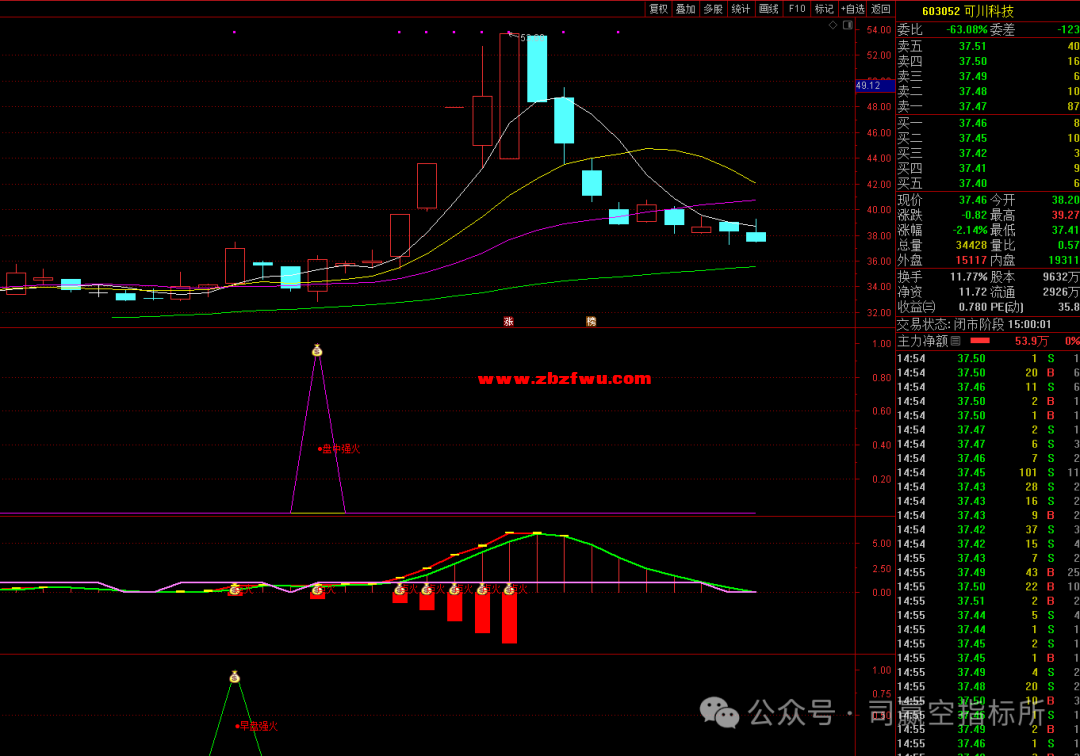Click the 最高 39.27 value

[x=1066, y=216]
